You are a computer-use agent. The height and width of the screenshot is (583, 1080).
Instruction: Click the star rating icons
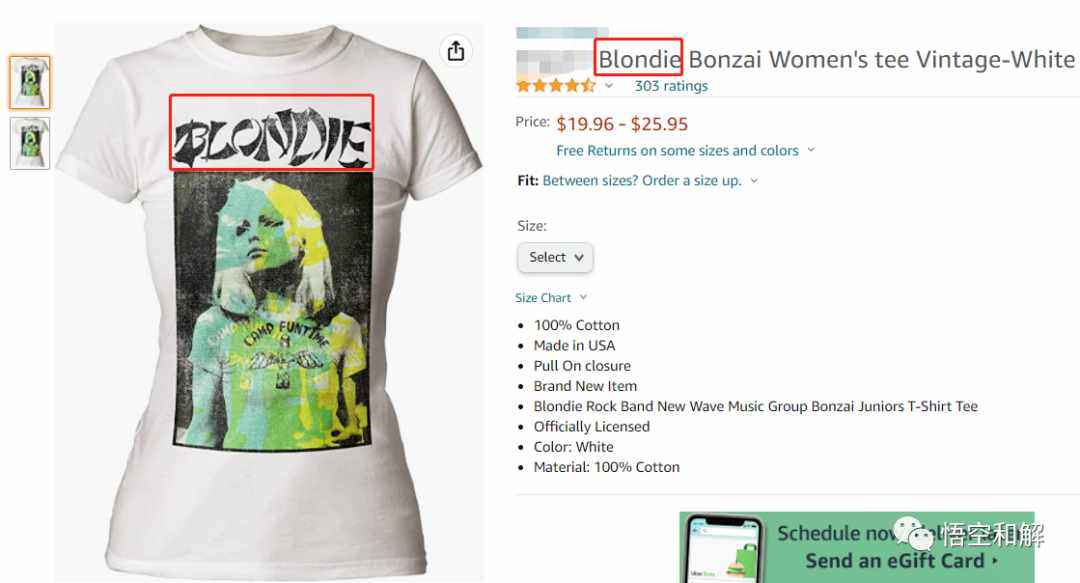coord(556,86)
